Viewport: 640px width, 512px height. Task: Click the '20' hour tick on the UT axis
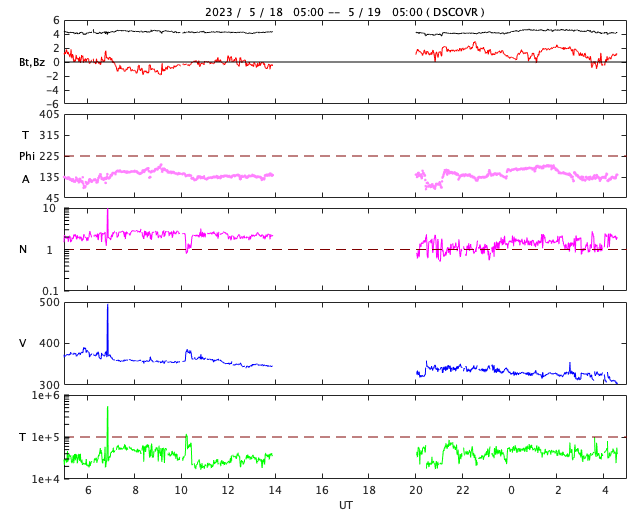(416, 490)
